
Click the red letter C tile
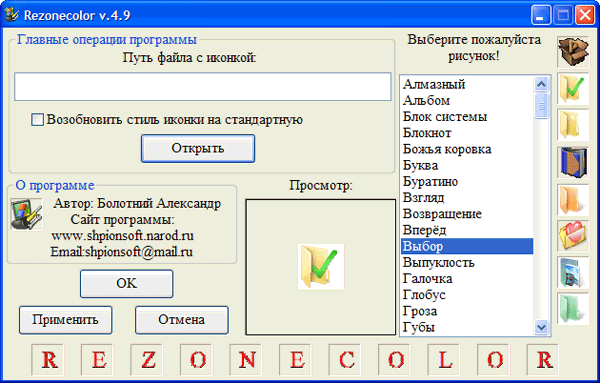tap(346, 360)
